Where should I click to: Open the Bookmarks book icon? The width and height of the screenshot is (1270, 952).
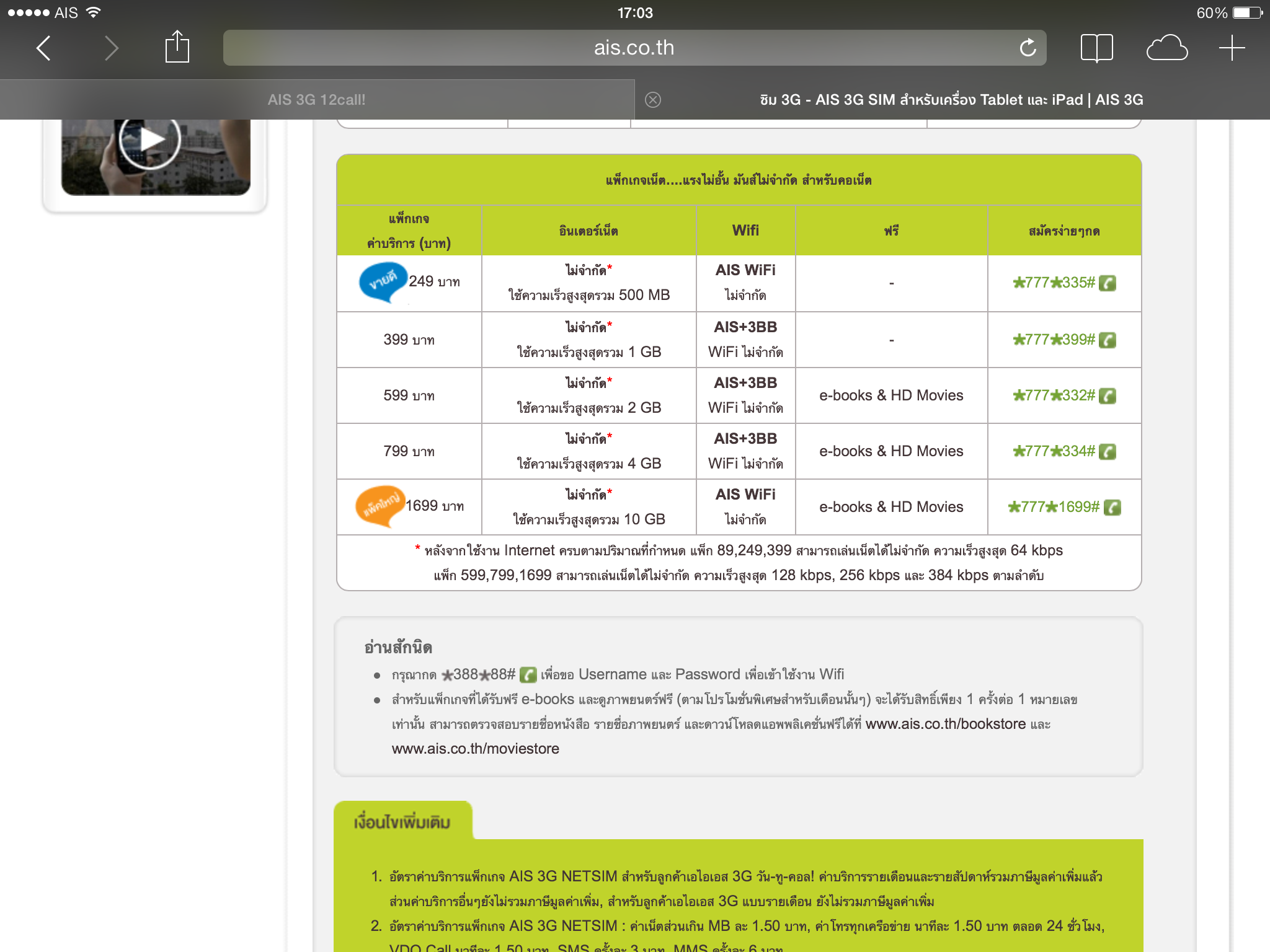(x=1096, y=48)
